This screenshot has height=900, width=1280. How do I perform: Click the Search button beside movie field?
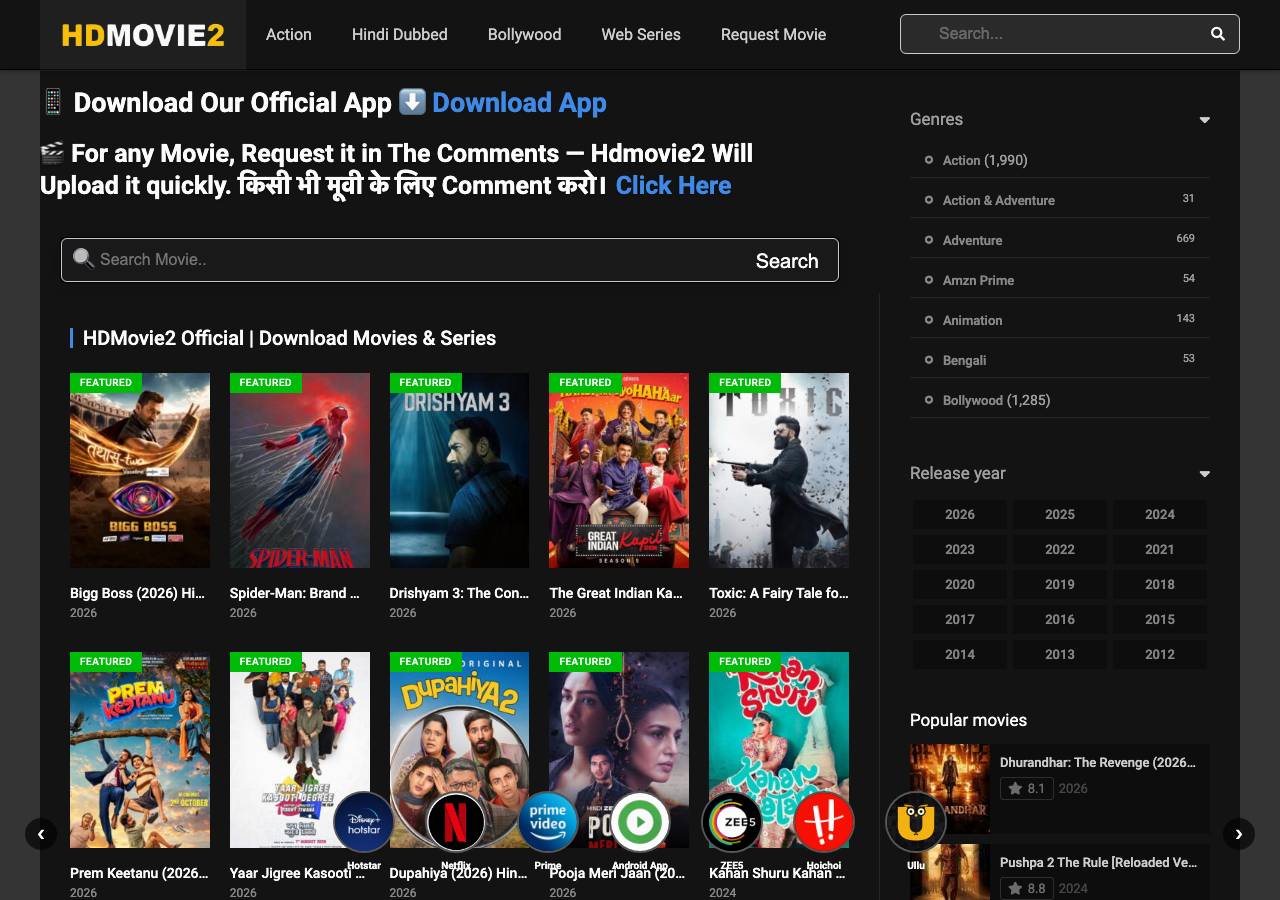pos(787,261)
